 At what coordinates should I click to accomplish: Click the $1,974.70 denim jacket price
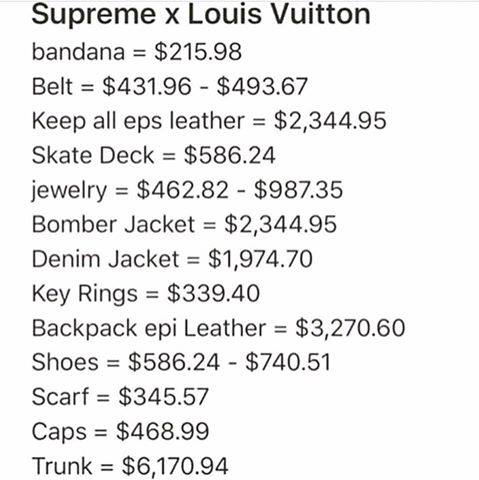(x=260, y=259)
